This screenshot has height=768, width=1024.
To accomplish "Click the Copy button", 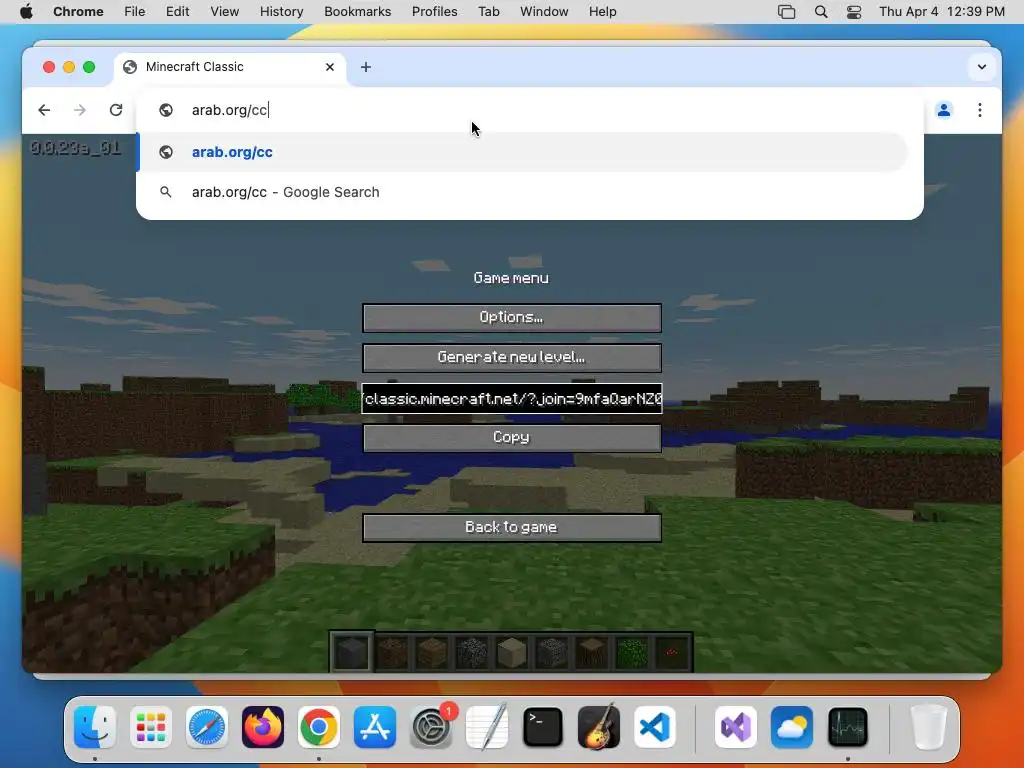I will pyautogui.click(x=511, y=438).
